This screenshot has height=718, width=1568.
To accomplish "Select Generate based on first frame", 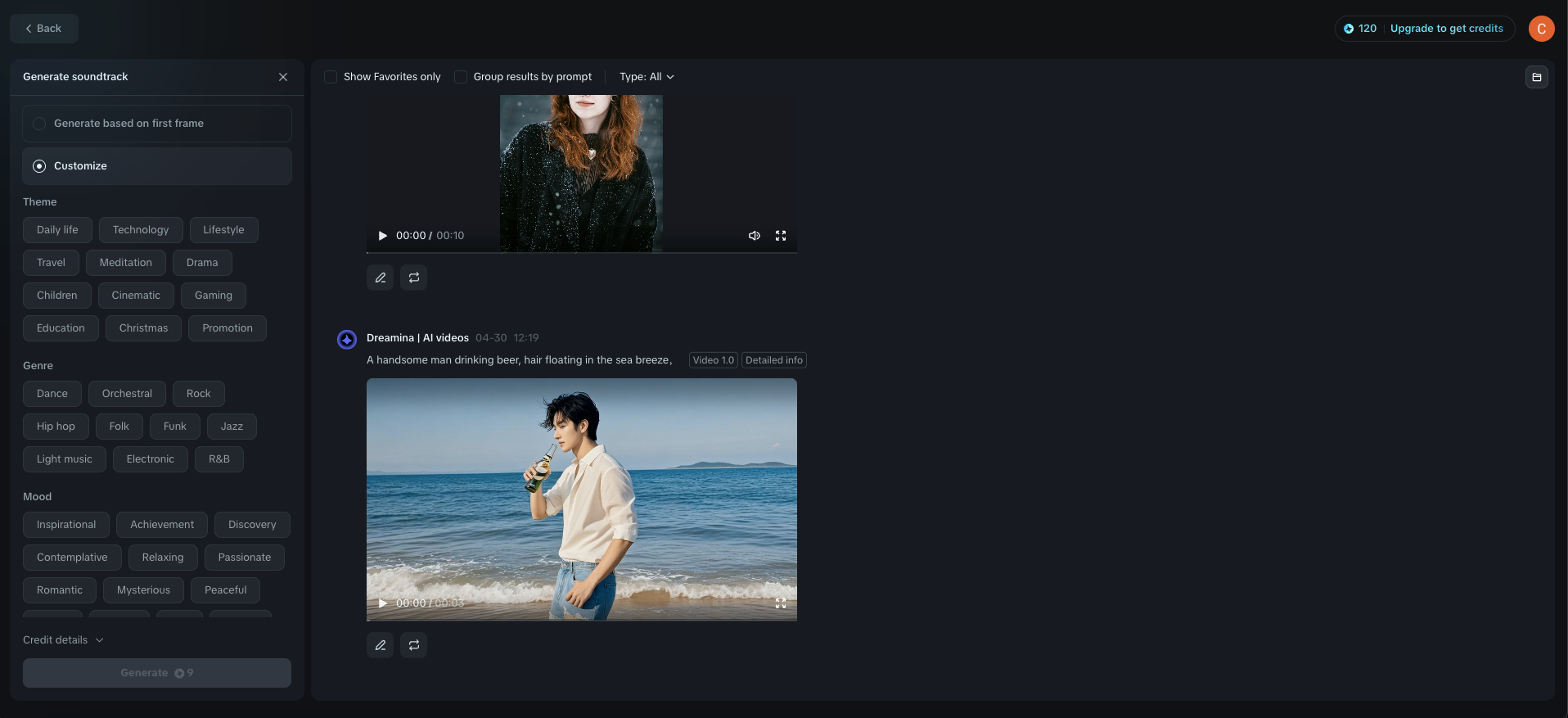I will click(157, 124).
